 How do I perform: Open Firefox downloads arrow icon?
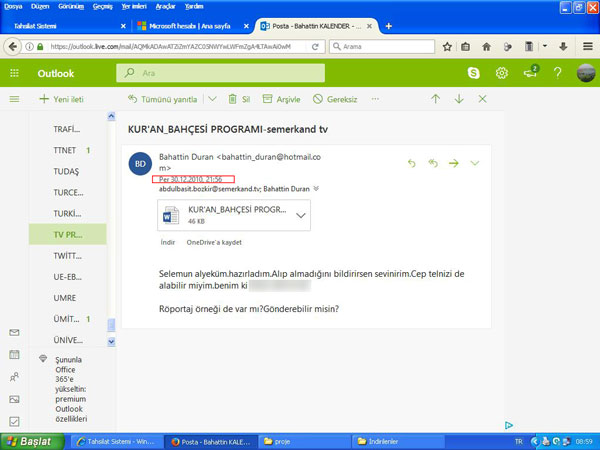tap(563, 47)
